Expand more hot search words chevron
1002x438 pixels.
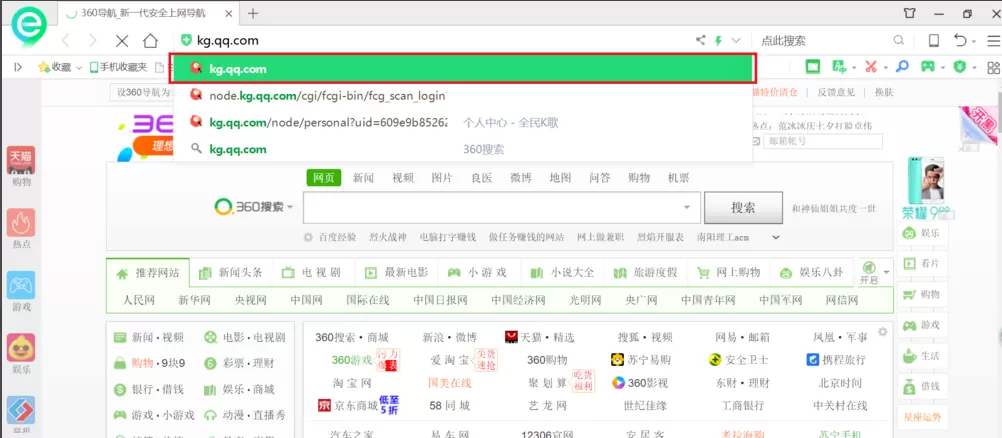tap(776, 237)
